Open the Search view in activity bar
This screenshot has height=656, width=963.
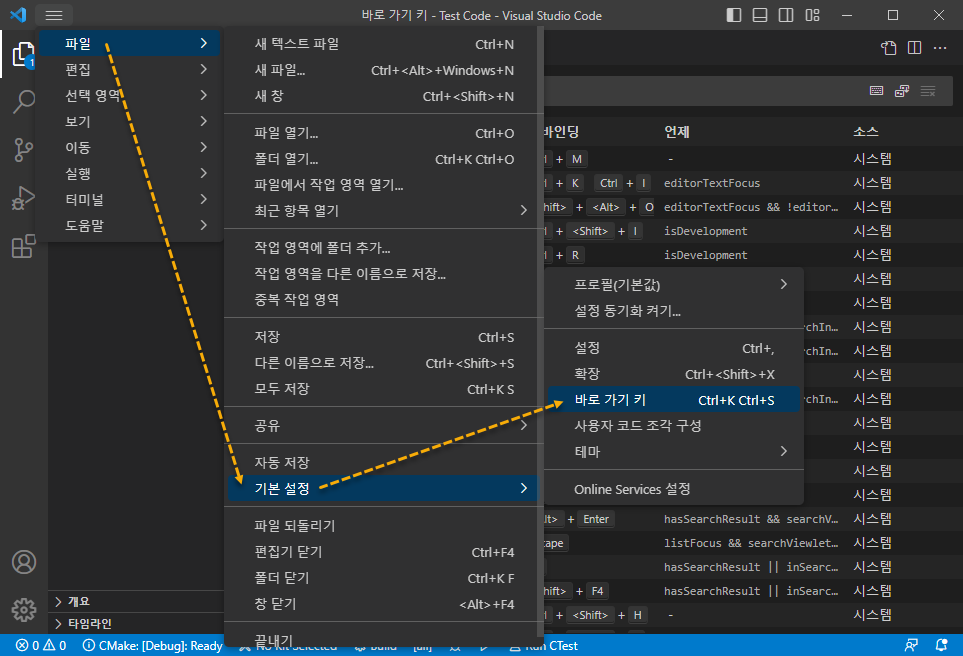(23, 101)
